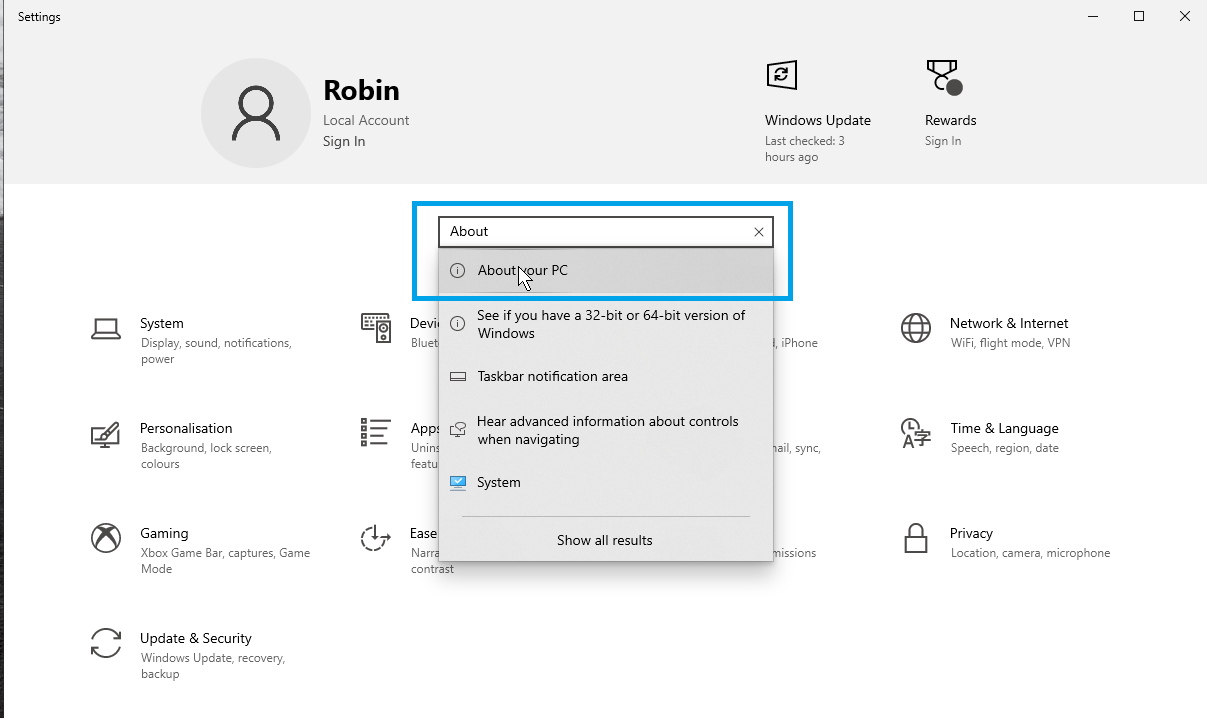Open the Gaming Xbox icon
This screenshot has height=718, width=1207.
point(106,538)
